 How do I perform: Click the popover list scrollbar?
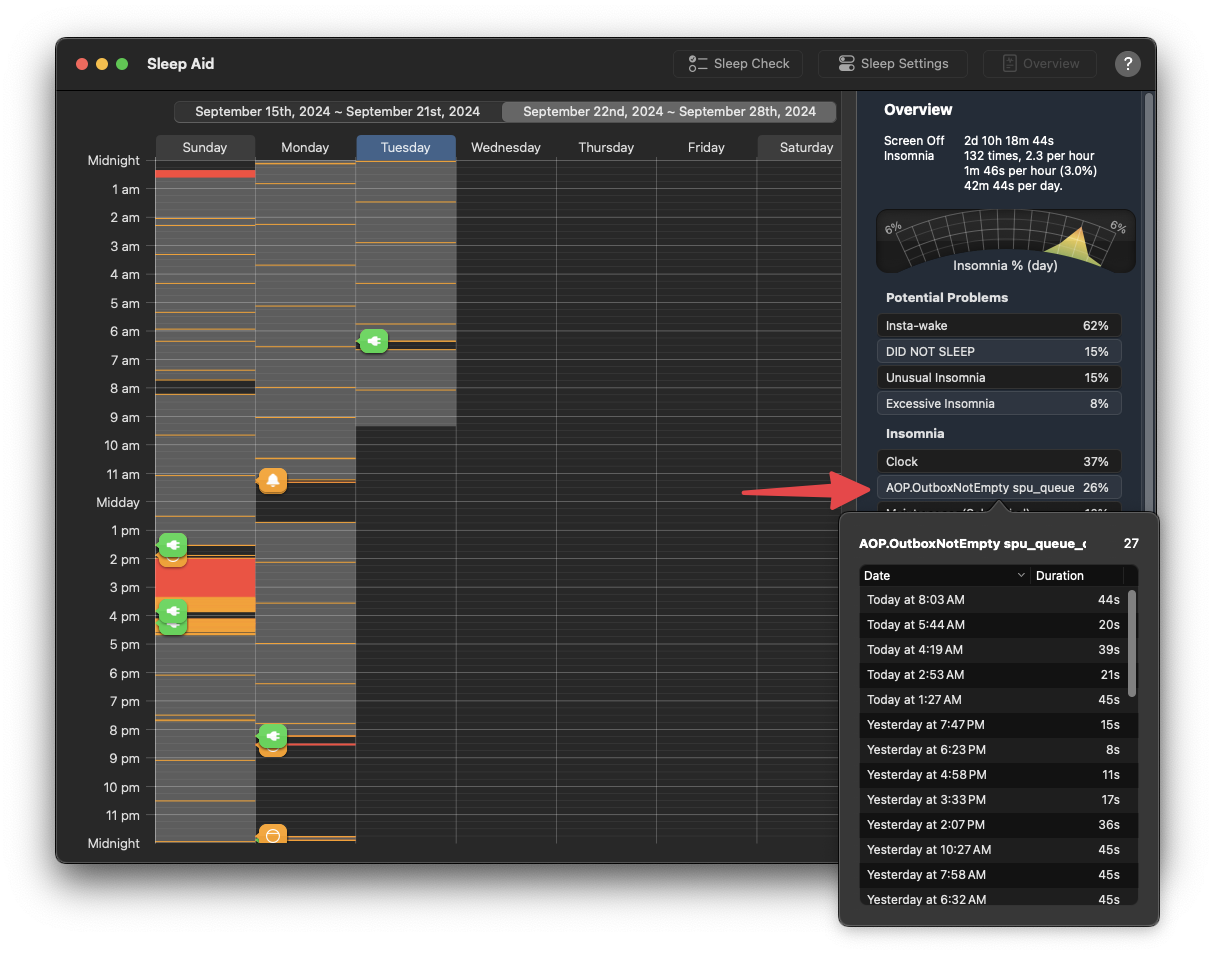[x=1132, y=643]
